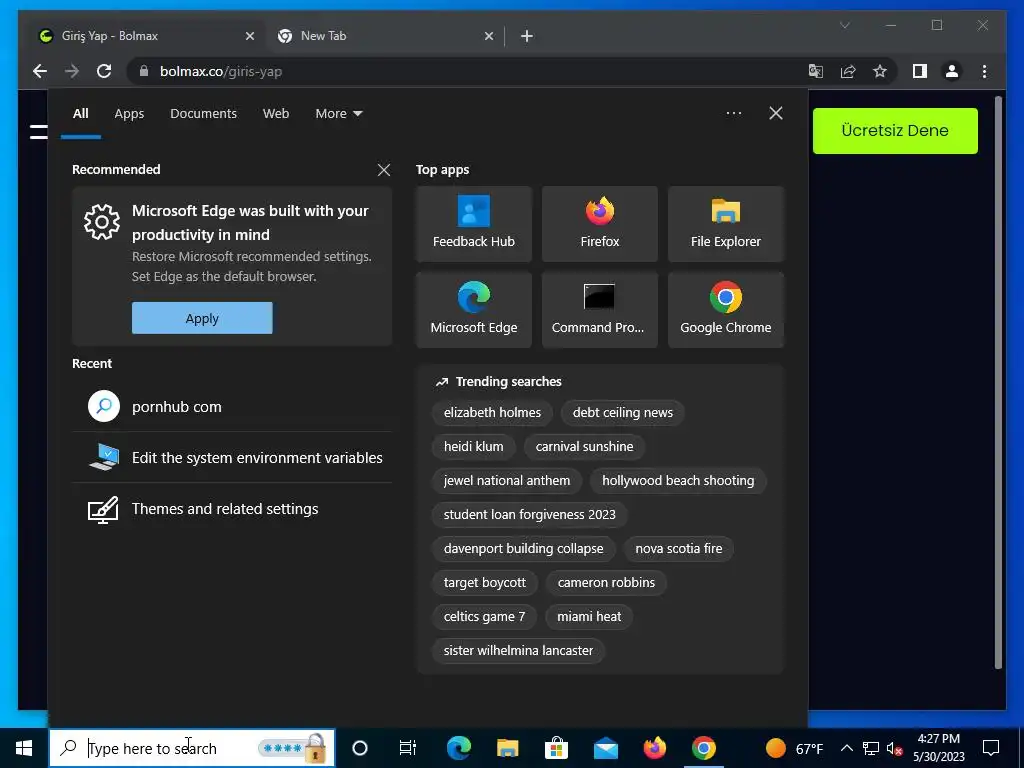Image resolution: width=1024 pixels, height=768 pixels.
Task: Select the cameron robbins chip
Action: click(606, 583)
